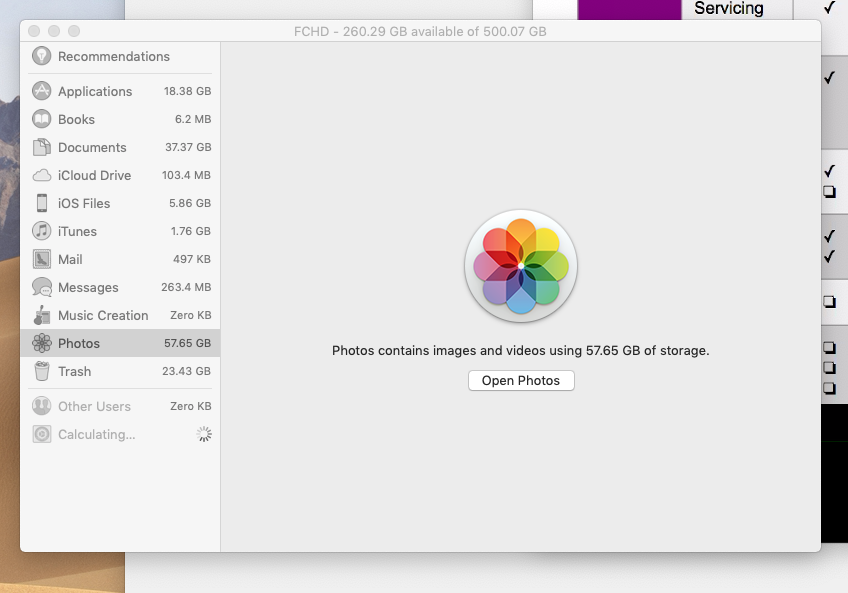Click the Other Users people icon
848x593 pixels.
click(42, 406)
